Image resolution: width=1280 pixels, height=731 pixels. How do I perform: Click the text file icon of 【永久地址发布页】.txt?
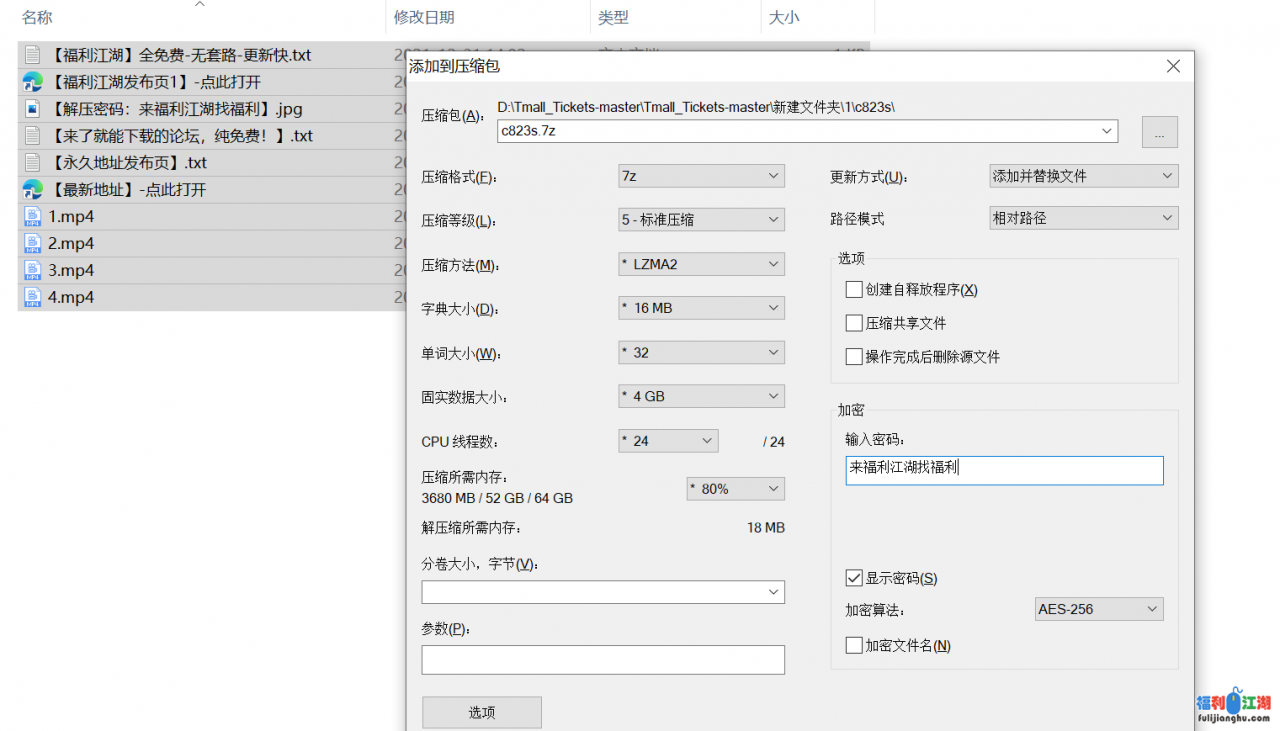point(32,162)
